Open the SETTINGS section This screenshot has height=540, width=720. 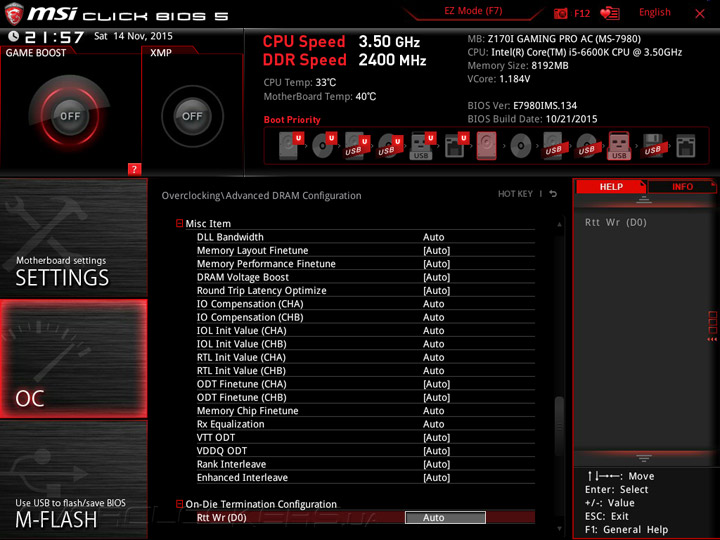click(73, 238)
